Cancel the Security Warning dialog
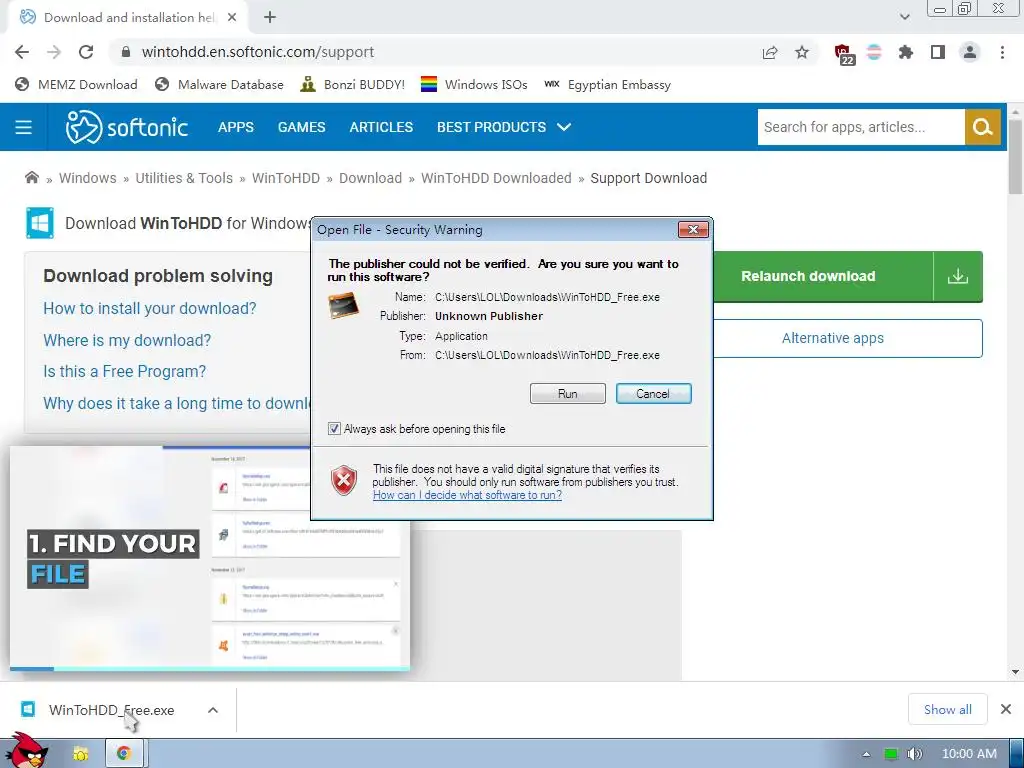This screenshot has width=1024, height=768. (653, 394)
